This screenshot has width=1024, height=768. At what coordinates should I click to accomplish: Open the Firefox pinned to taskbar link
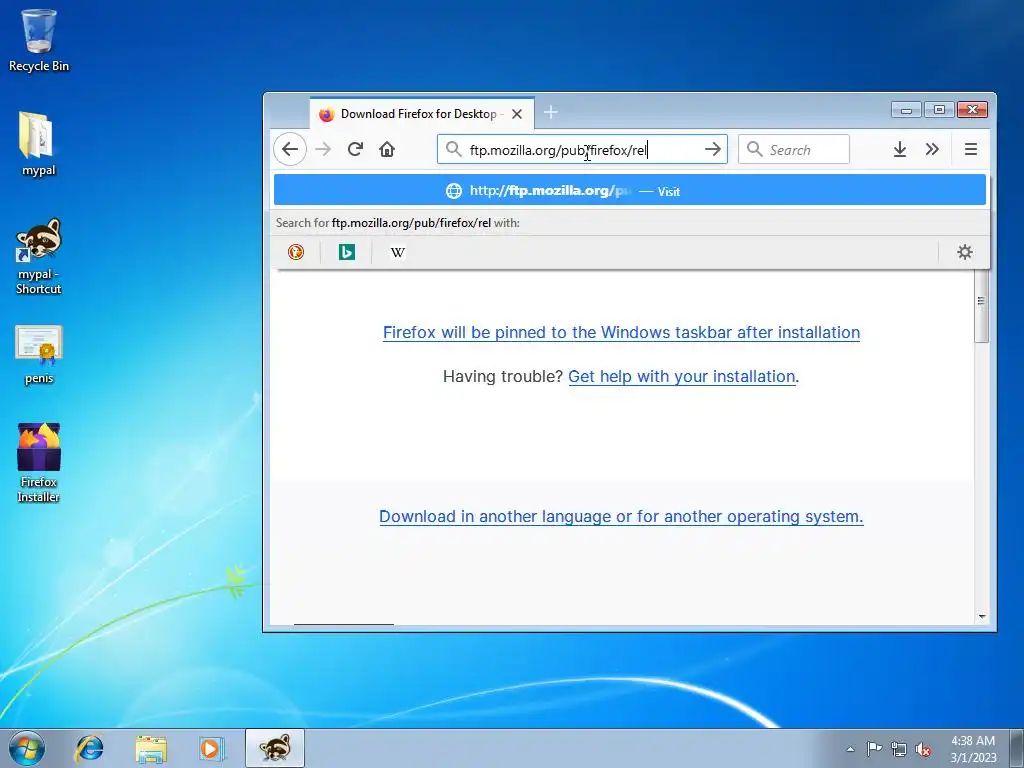tap(621, 332)
